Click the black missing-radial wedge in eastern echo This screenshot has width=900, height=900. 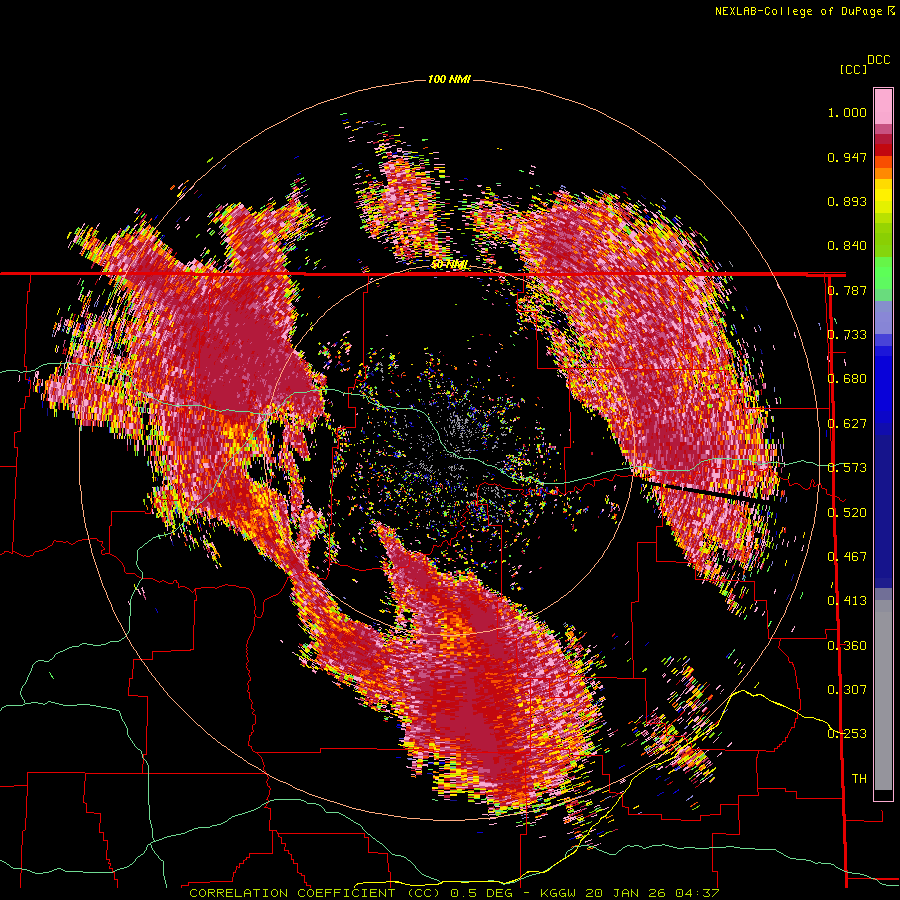(706, 492)
